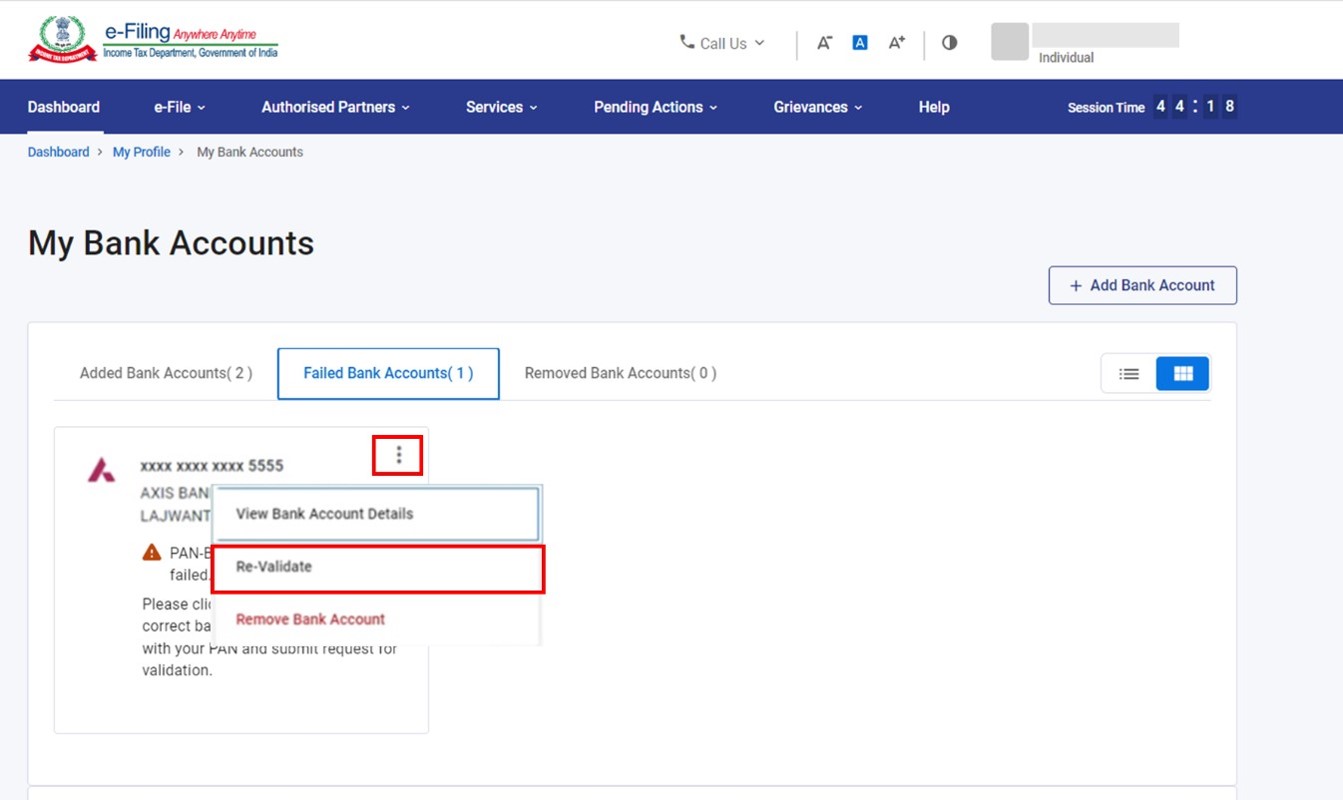Switch to grid card view layout
Viewport: 1343px width, 800px height.
click(x=1183, y=374)
